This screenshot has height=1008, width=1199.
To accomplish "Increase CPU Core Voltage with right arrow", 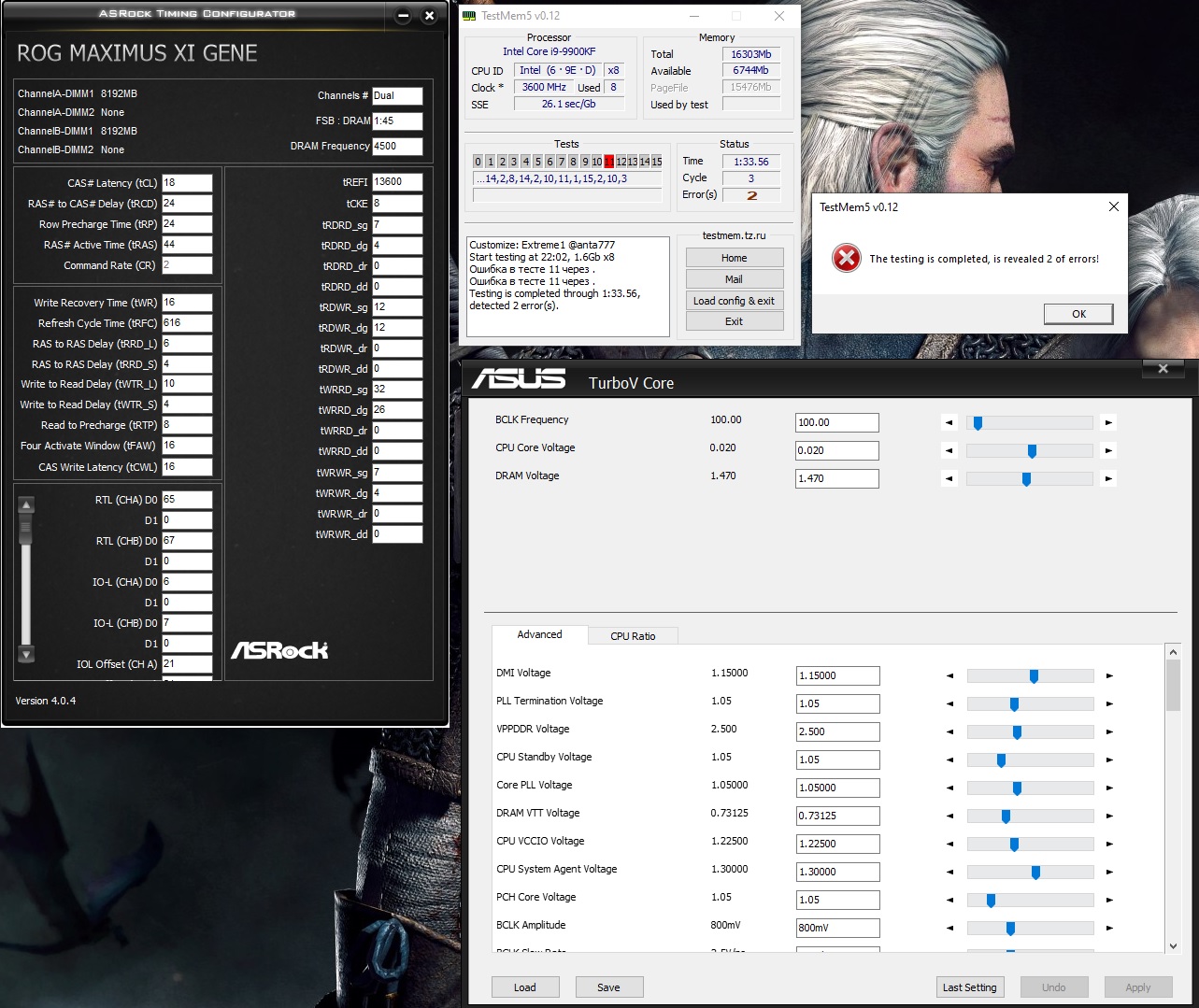I will pyautogui.click(x=1108, y=450).
